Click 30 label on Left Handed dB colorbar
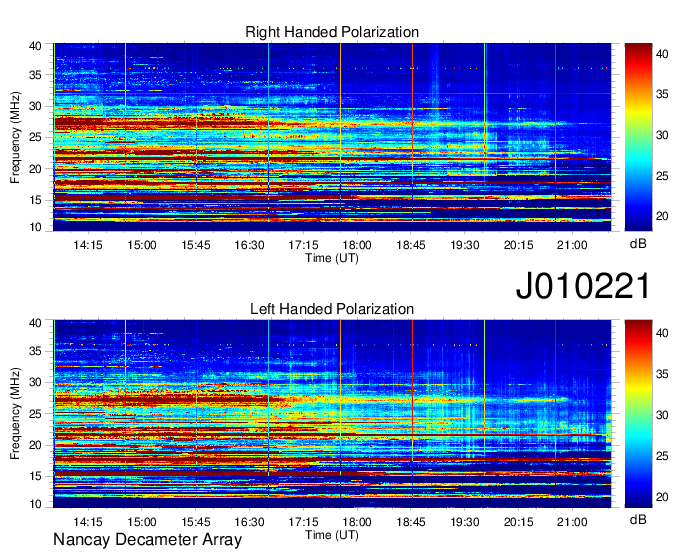 point(662,415)
